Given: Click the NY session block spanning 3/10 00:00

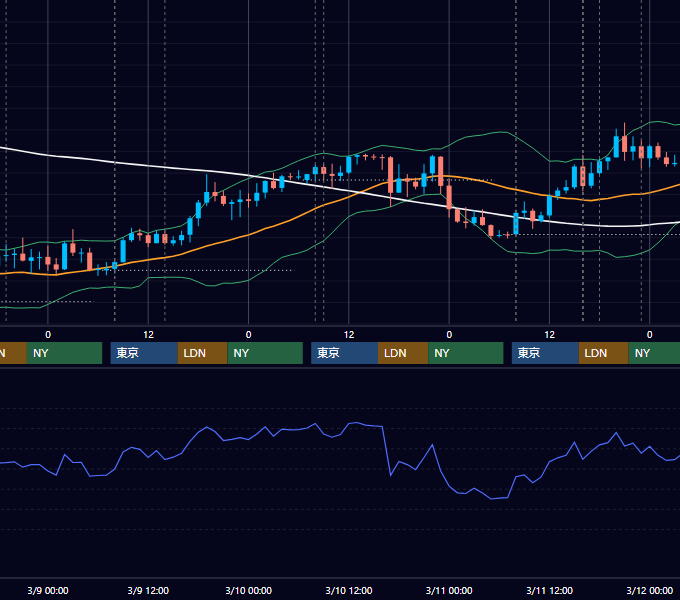Looking at the screenshot, I should point(265,353).
